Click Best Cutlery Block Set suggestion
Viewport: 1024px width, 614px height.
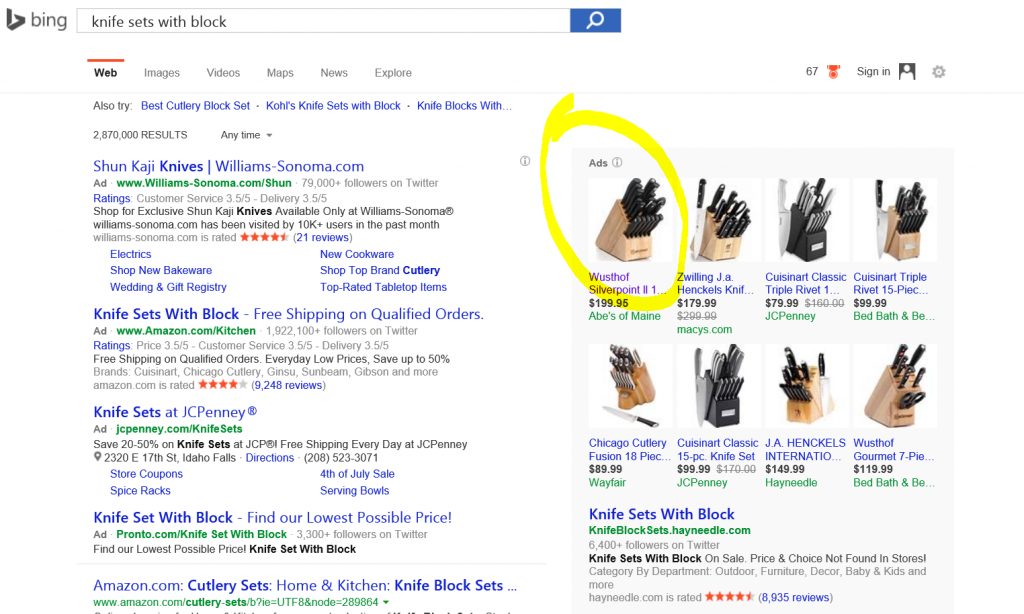click(195, 106)
